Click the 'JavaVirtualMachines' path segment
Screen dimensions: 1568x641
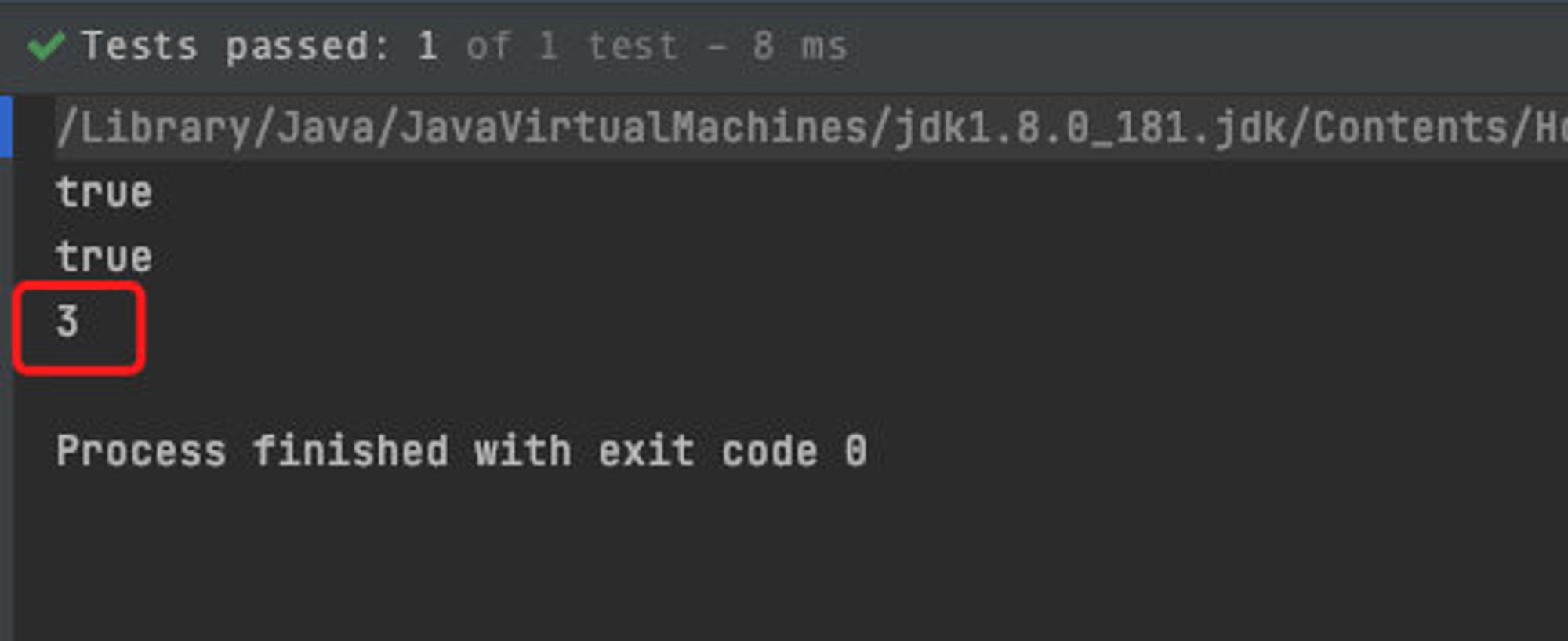click(x=633, y=127)
